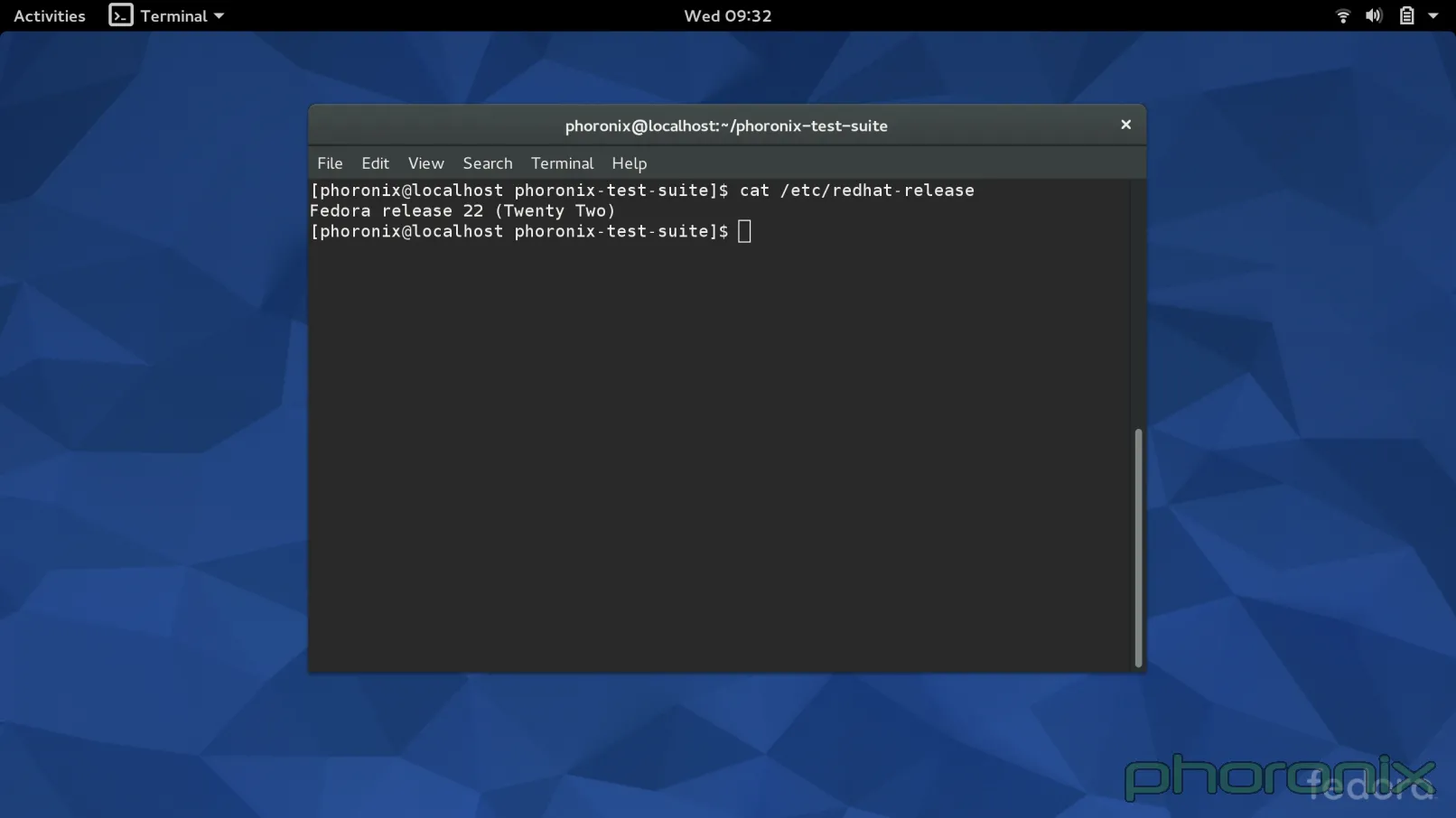
Task: Click the Wi-Fi status icon
Action: point(1342,15)
